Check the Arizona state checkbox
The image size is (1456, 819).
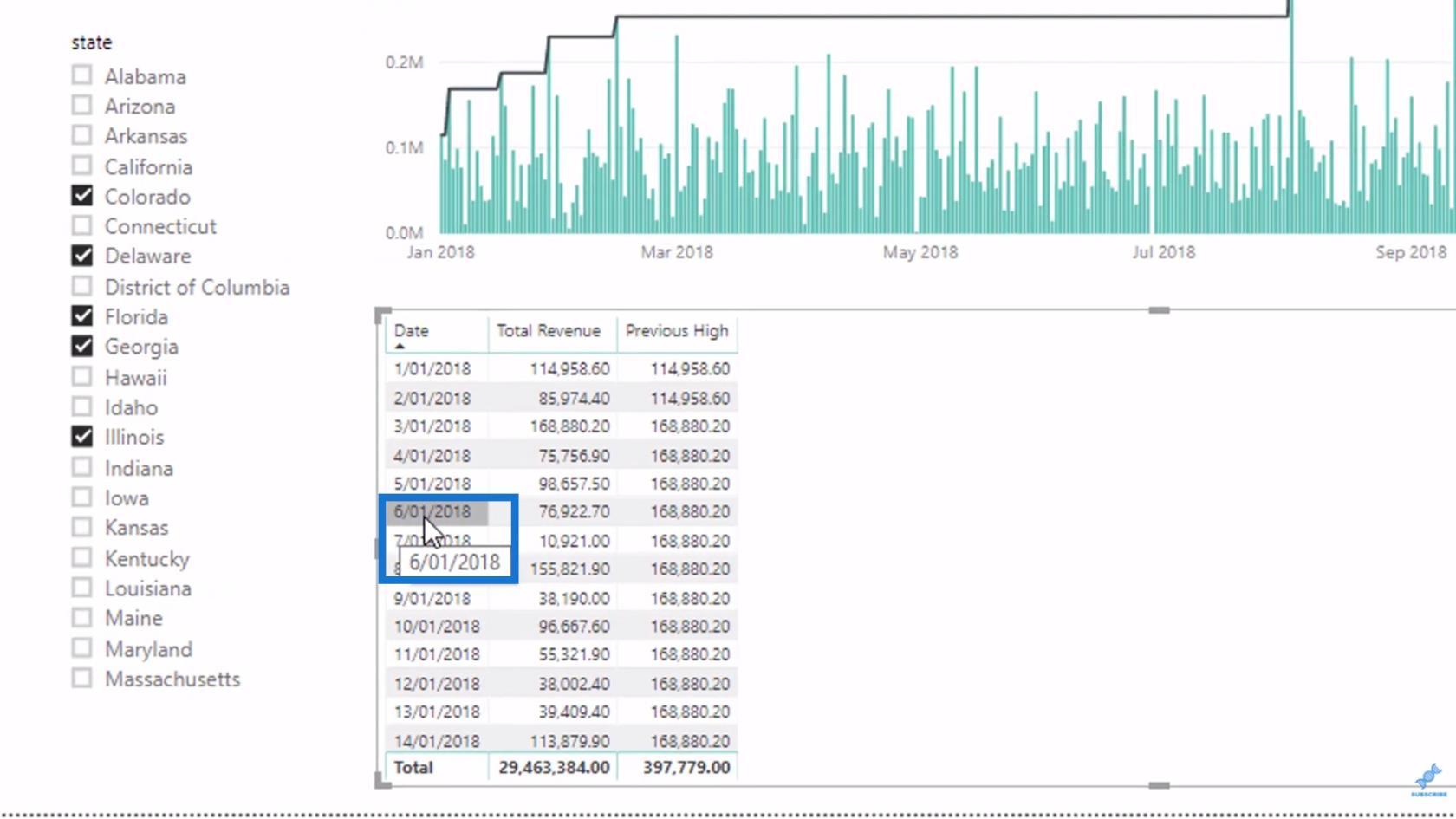coord(81,106)
